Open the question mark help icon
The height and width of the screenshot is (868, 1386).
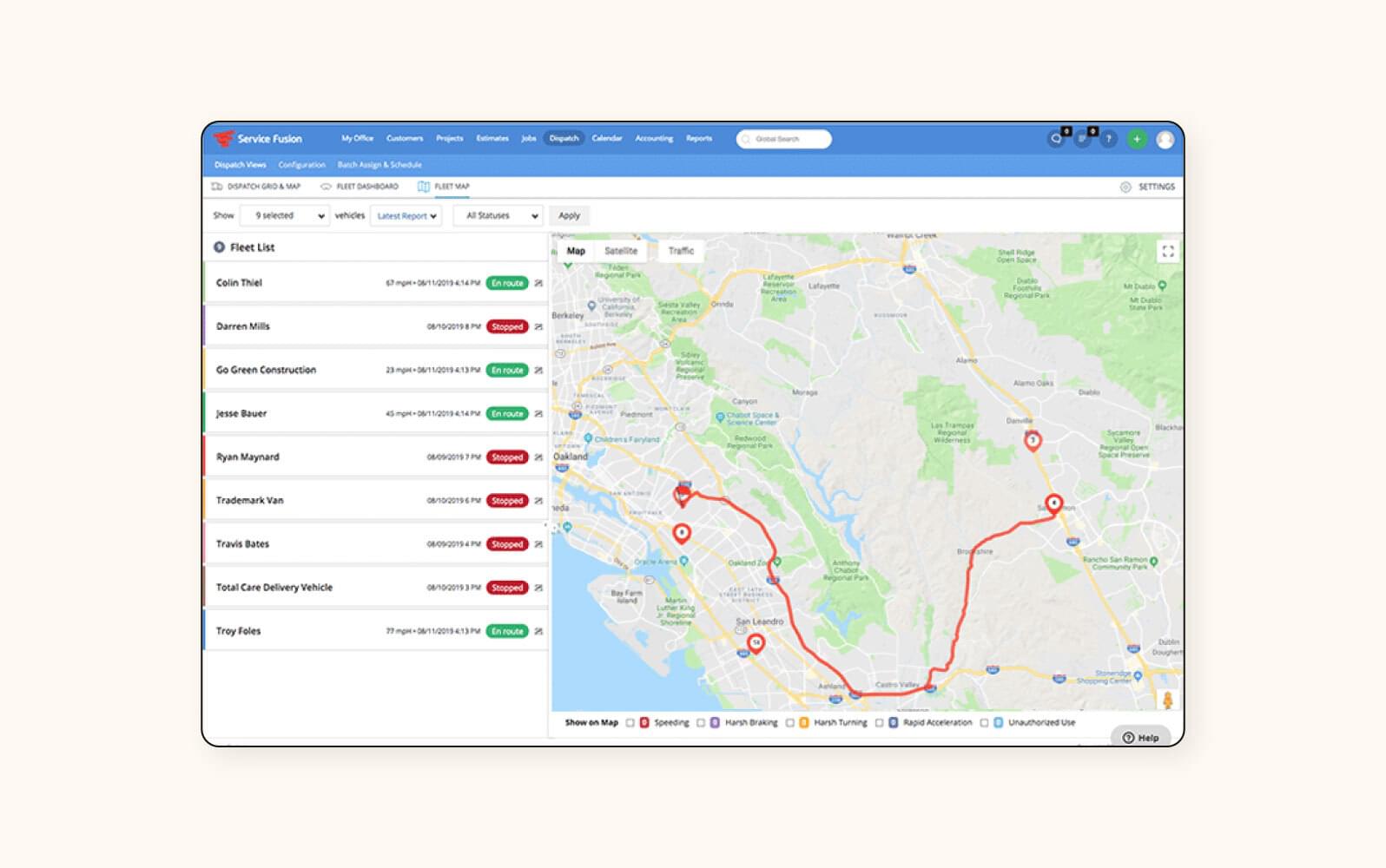tap(1108, 139)
